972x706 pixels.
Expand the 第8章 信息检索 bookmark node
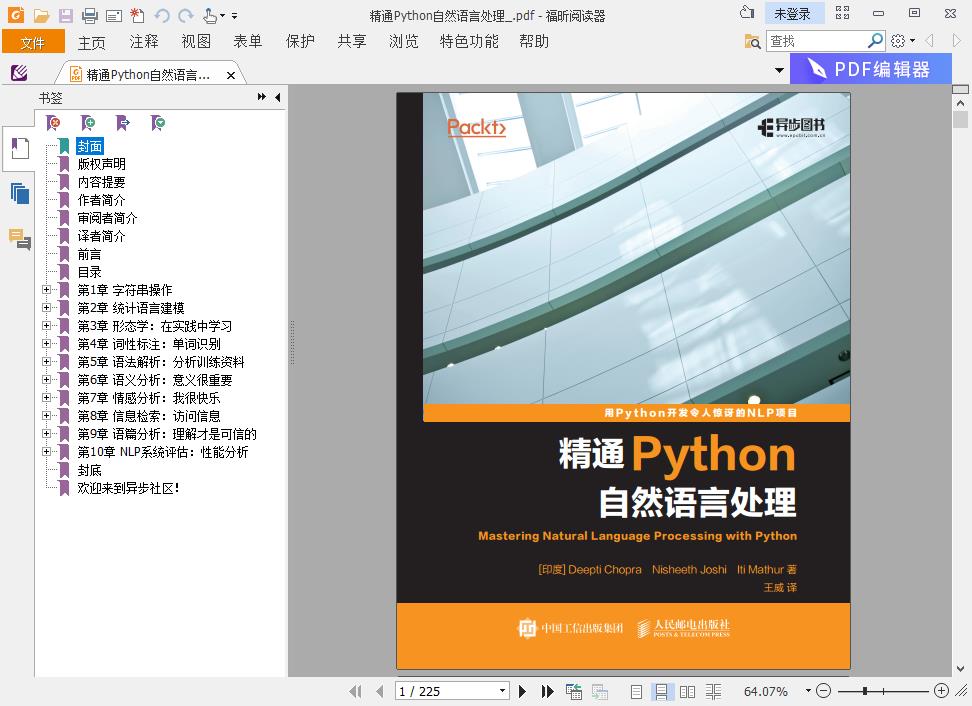[46, 415]
